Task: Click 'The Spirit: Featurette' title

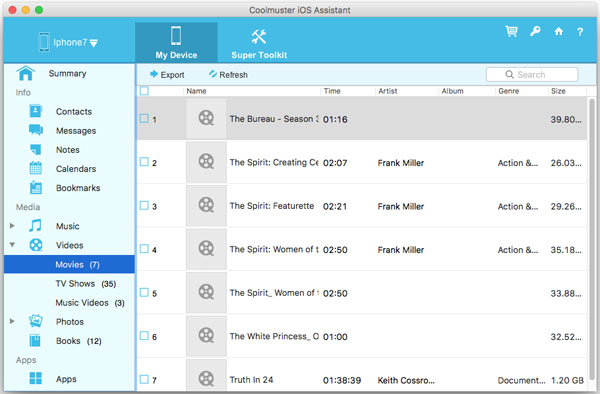Action: point(272,206)
